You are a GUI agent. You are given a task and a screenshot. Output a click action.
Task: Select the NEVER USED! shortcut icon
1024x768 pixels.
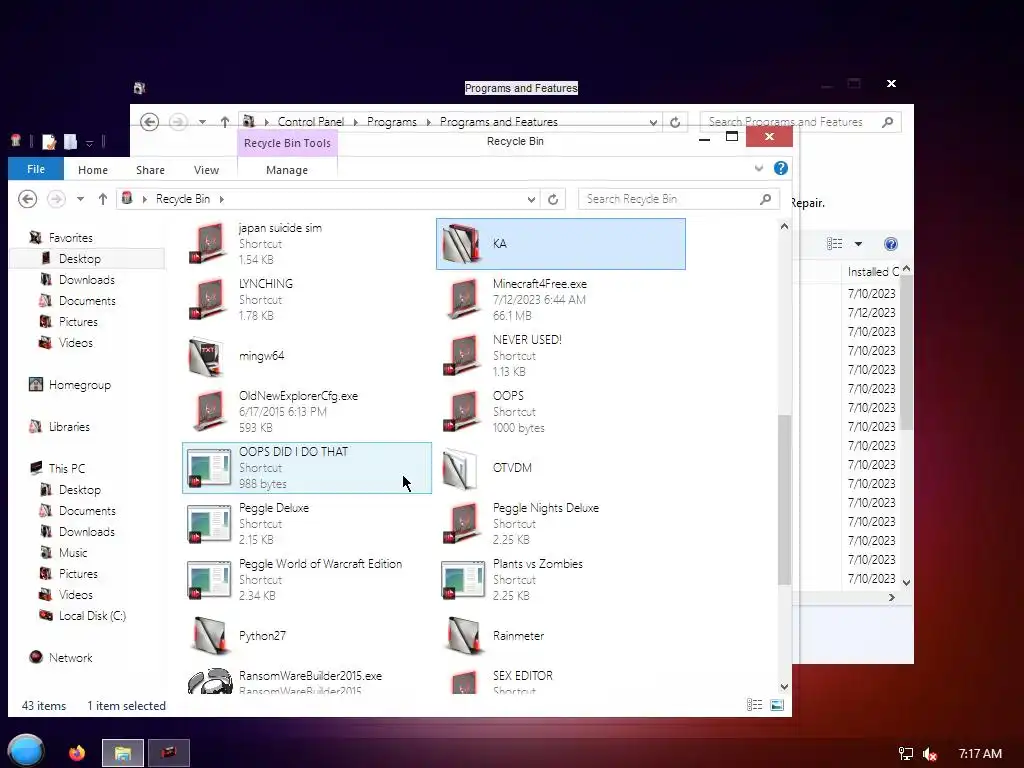(463, 356)
